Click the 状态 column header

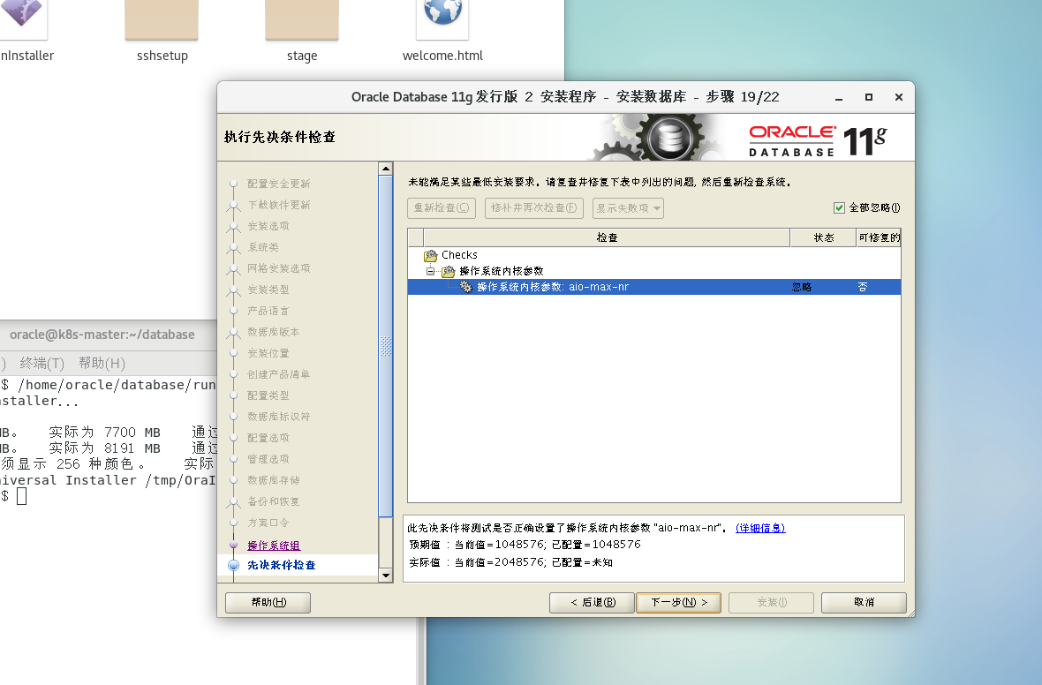tap(823, 238)
